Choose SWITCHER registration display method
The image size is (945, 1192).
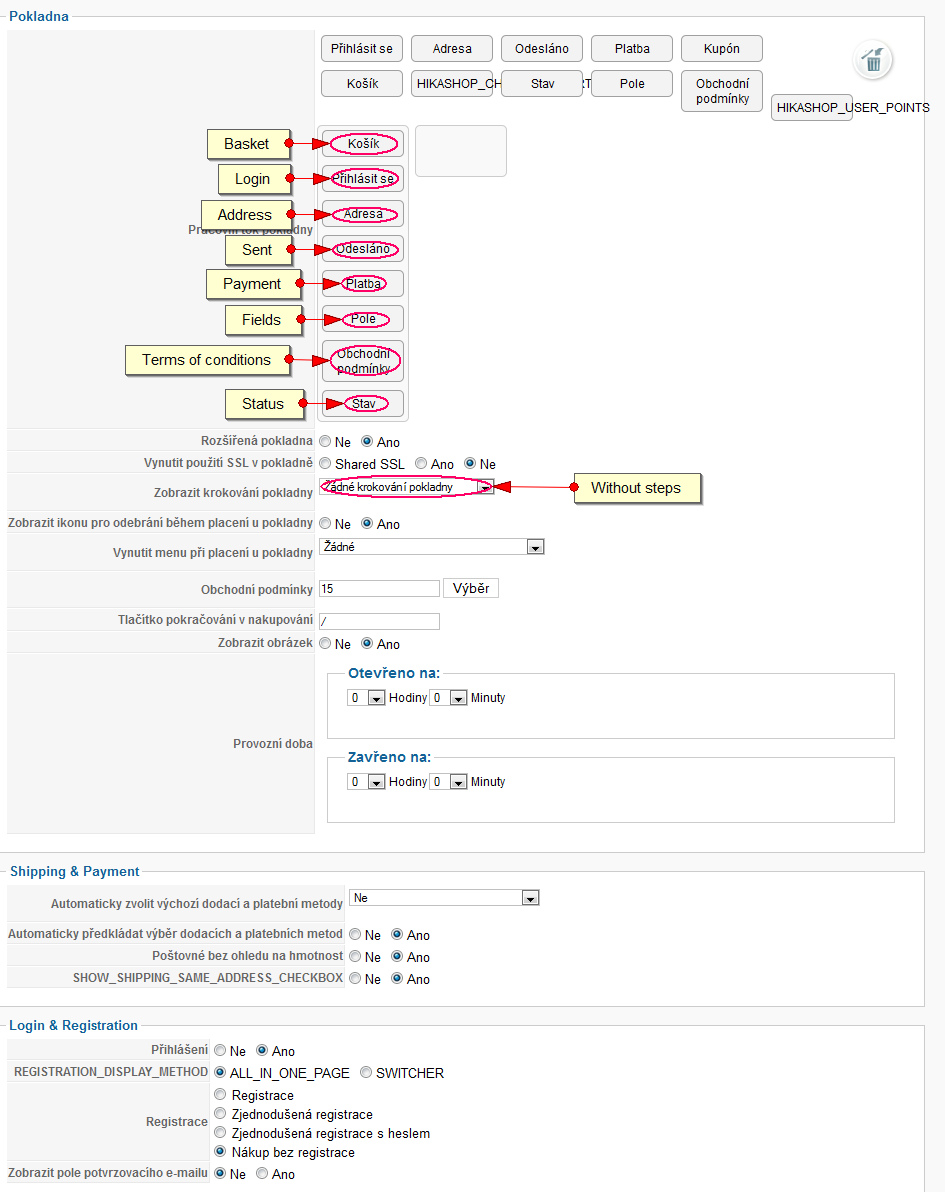coord(366,1073)
